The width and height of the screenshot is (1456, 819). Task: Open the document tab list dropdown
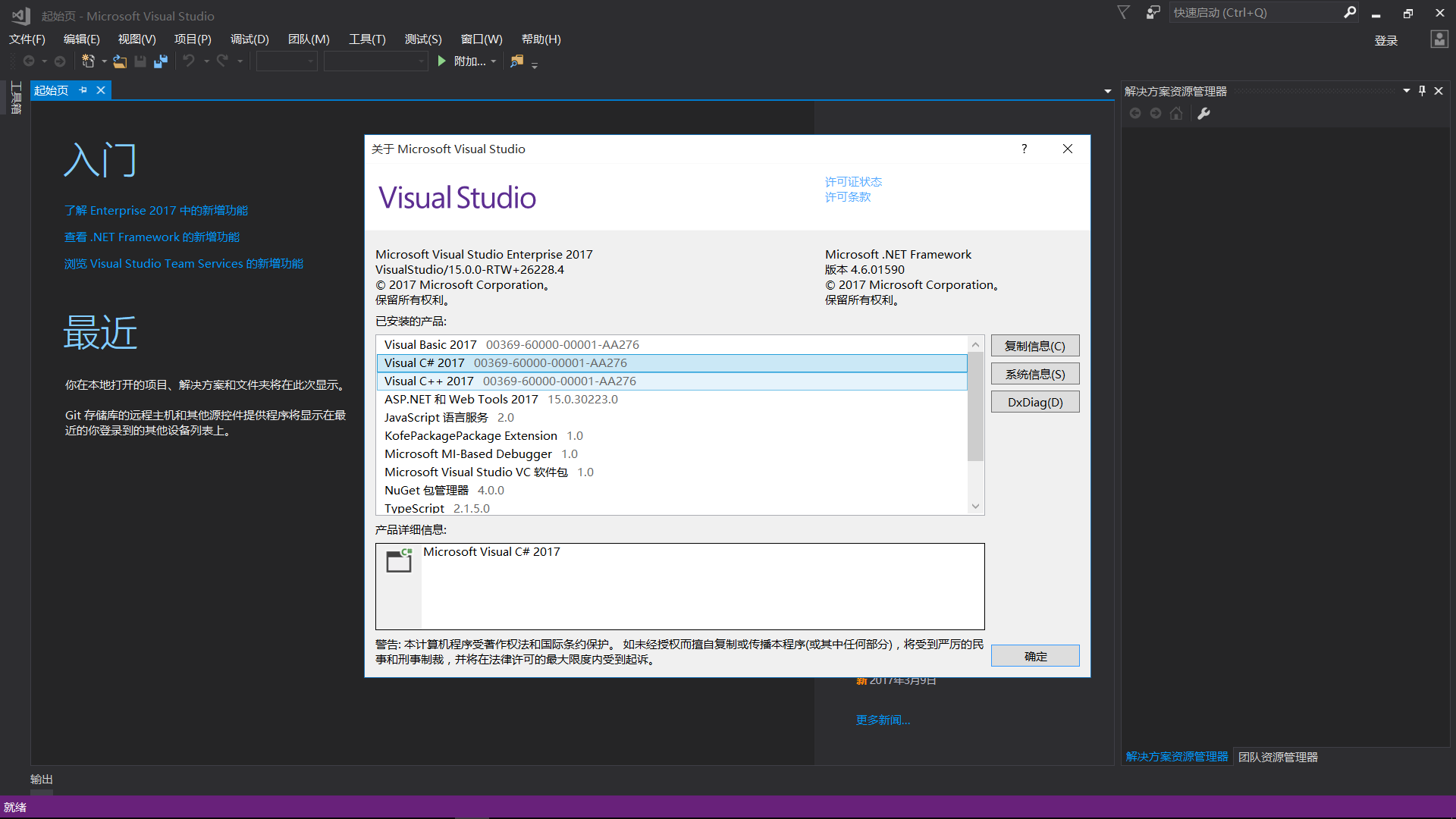(x=1107, y=91)
